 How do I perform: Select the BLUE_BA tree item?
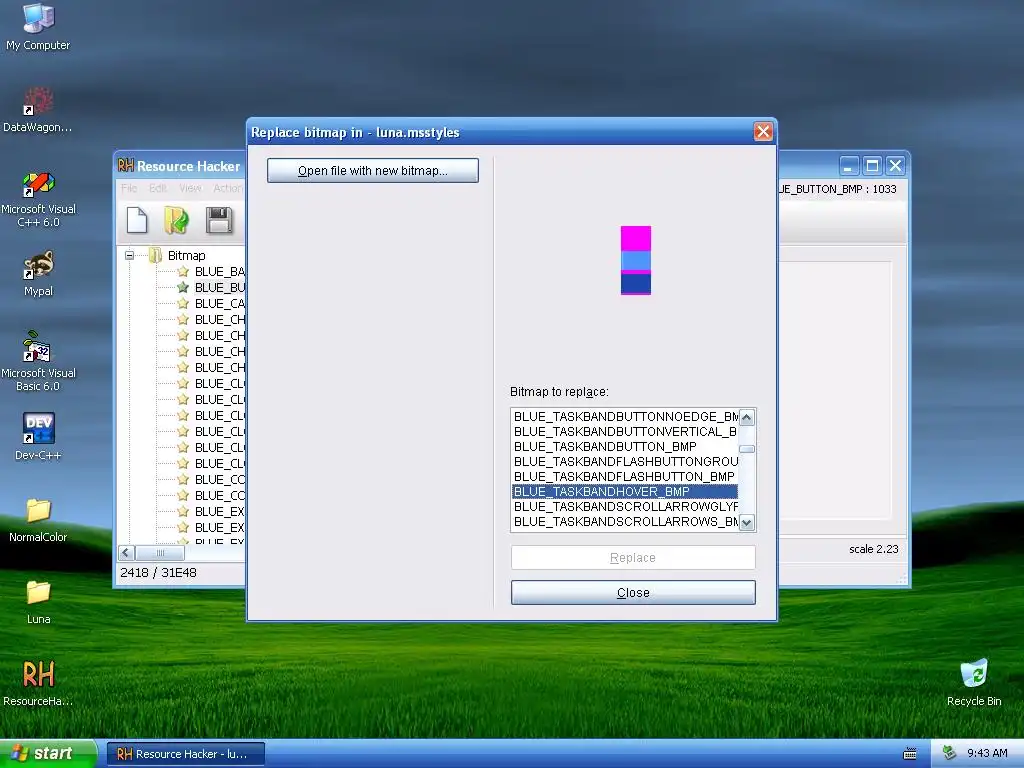tap(219, 272)
